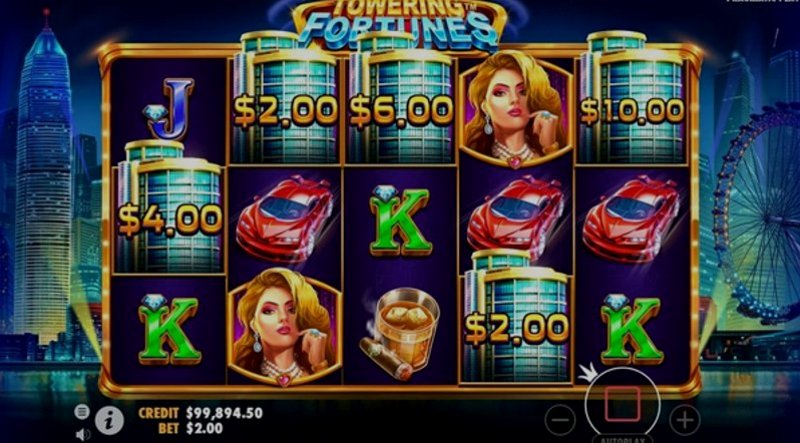Viewport: 800px width, 443px height.
Task: Click the credit amount $99,894.50
Action: point(224,413)
